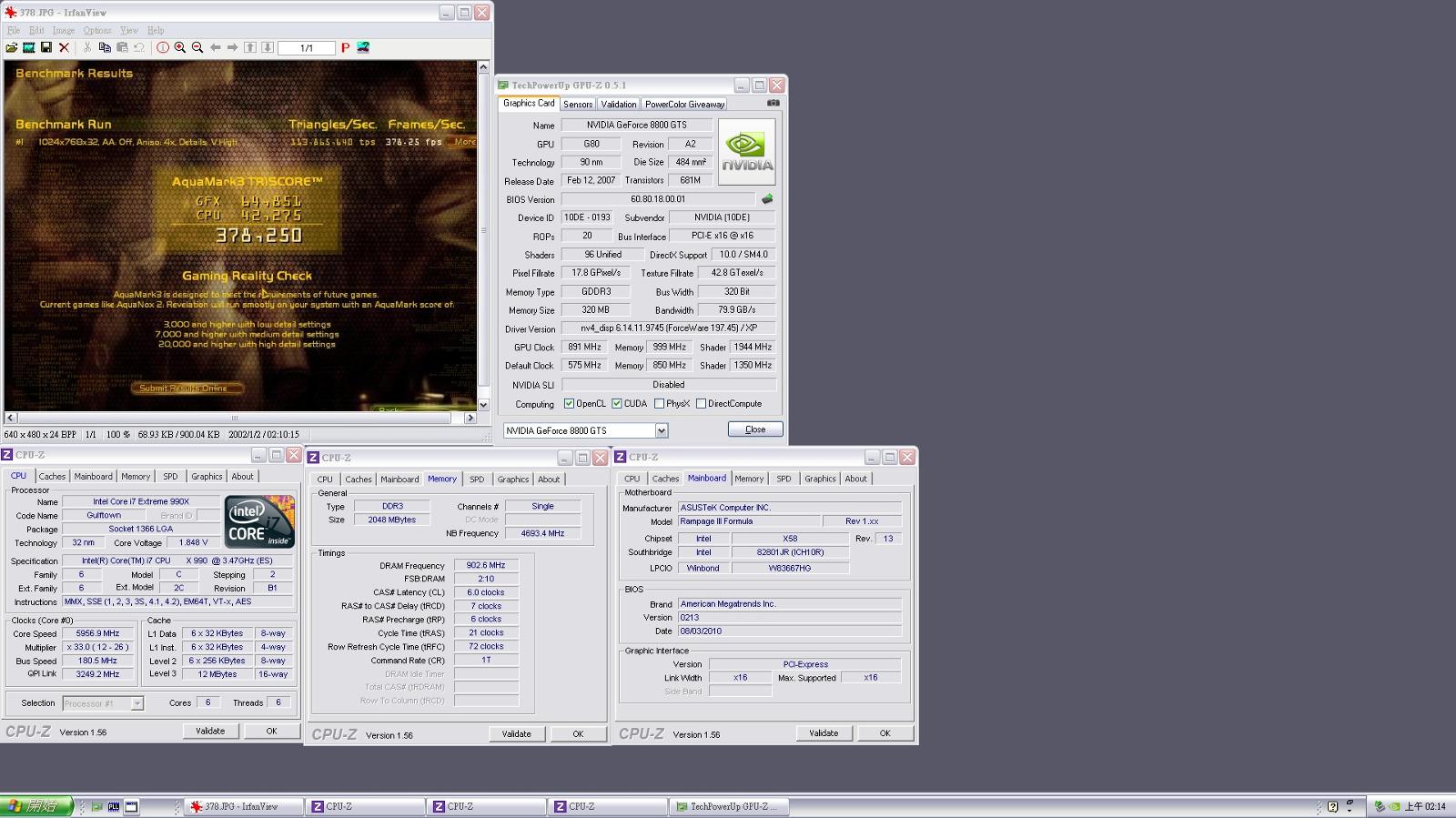Viewport: 1456px width, 818px height.
Task: Select the About tab in the leftmost CPU-Z window
Action: [242, 476]
